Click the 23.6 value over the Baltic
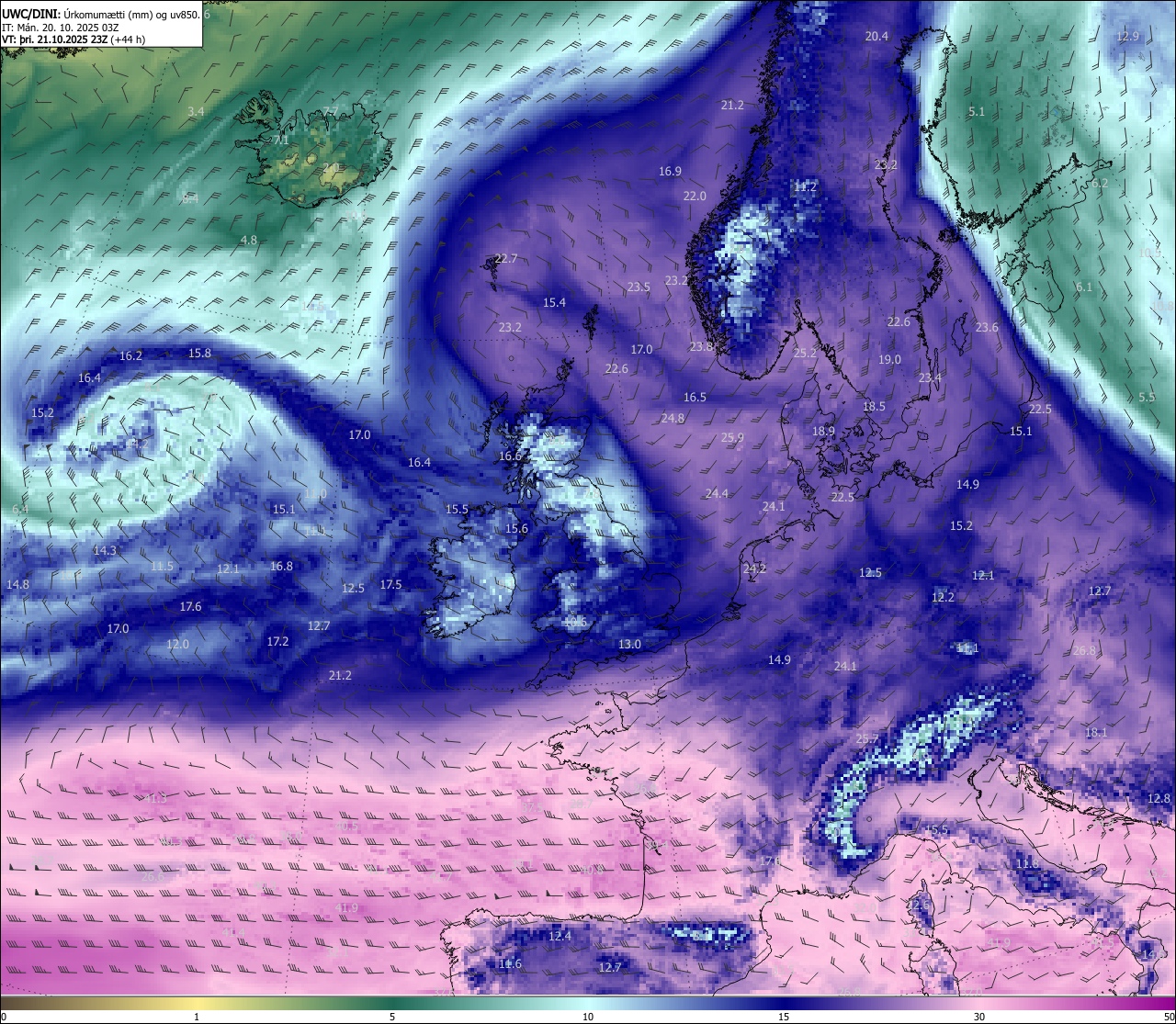Image resolution: width=1176 pixels, height=1024 pixels. 987,327
